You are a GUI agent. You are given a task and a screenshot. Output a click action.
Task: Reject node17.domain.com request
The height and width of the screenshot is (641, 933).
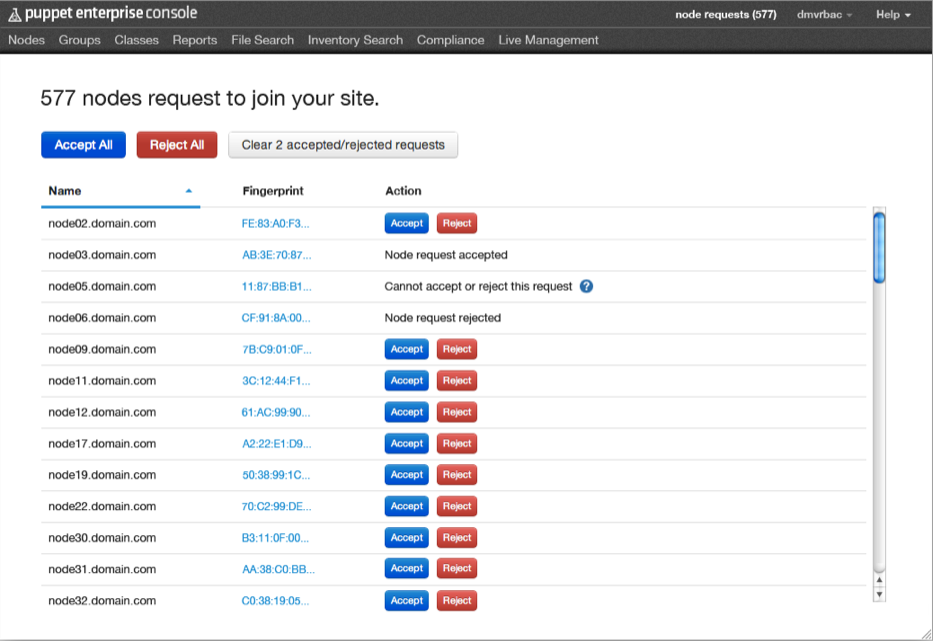pyautogui.click(x=456, y=443)
